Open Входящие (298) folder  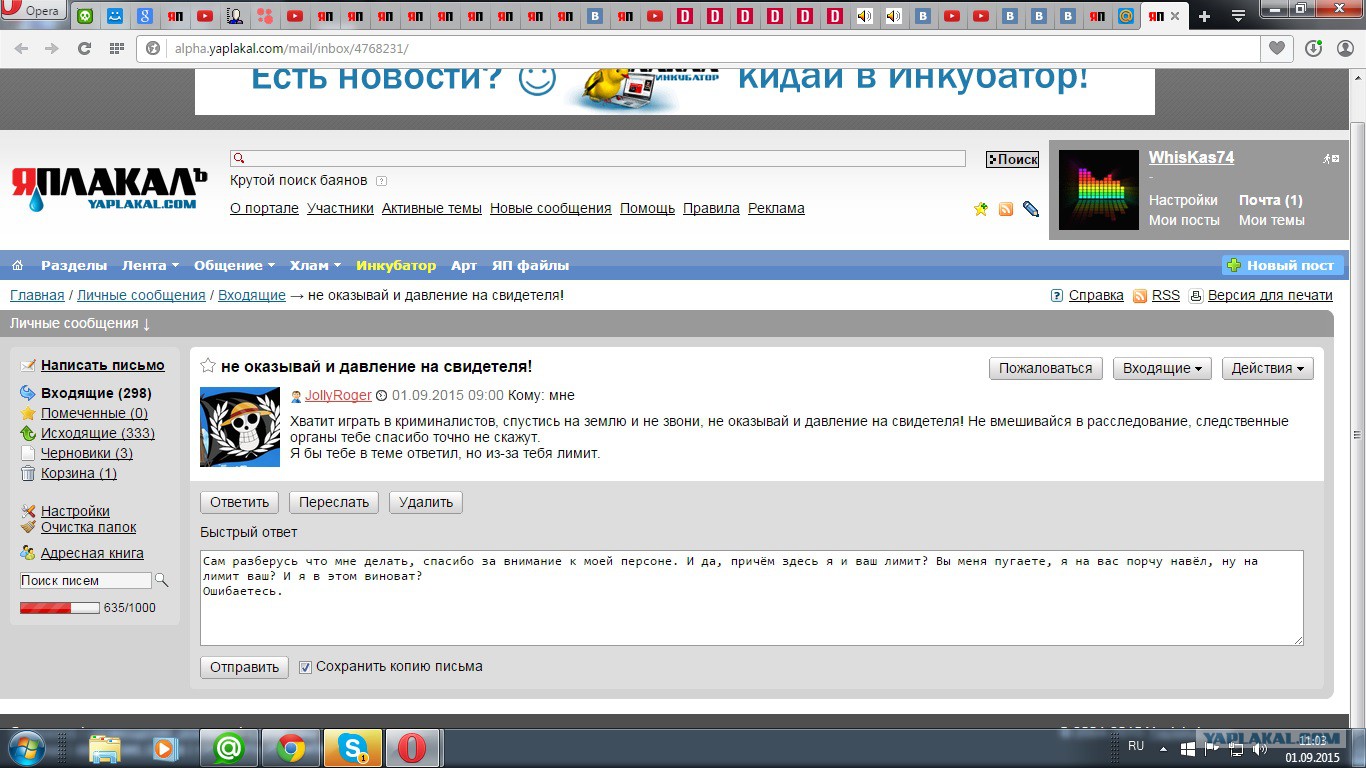96,393
